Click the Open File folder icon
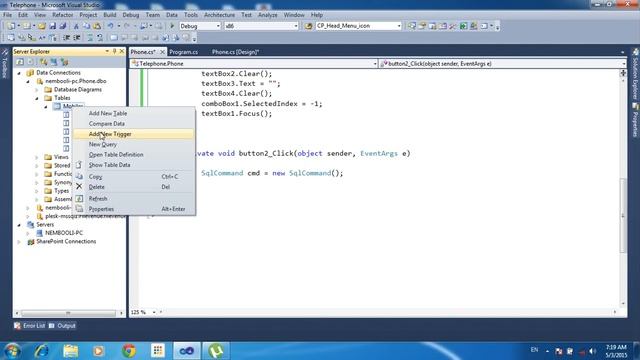640x360 pixels. pyautogui.click(x=42, y=26)
